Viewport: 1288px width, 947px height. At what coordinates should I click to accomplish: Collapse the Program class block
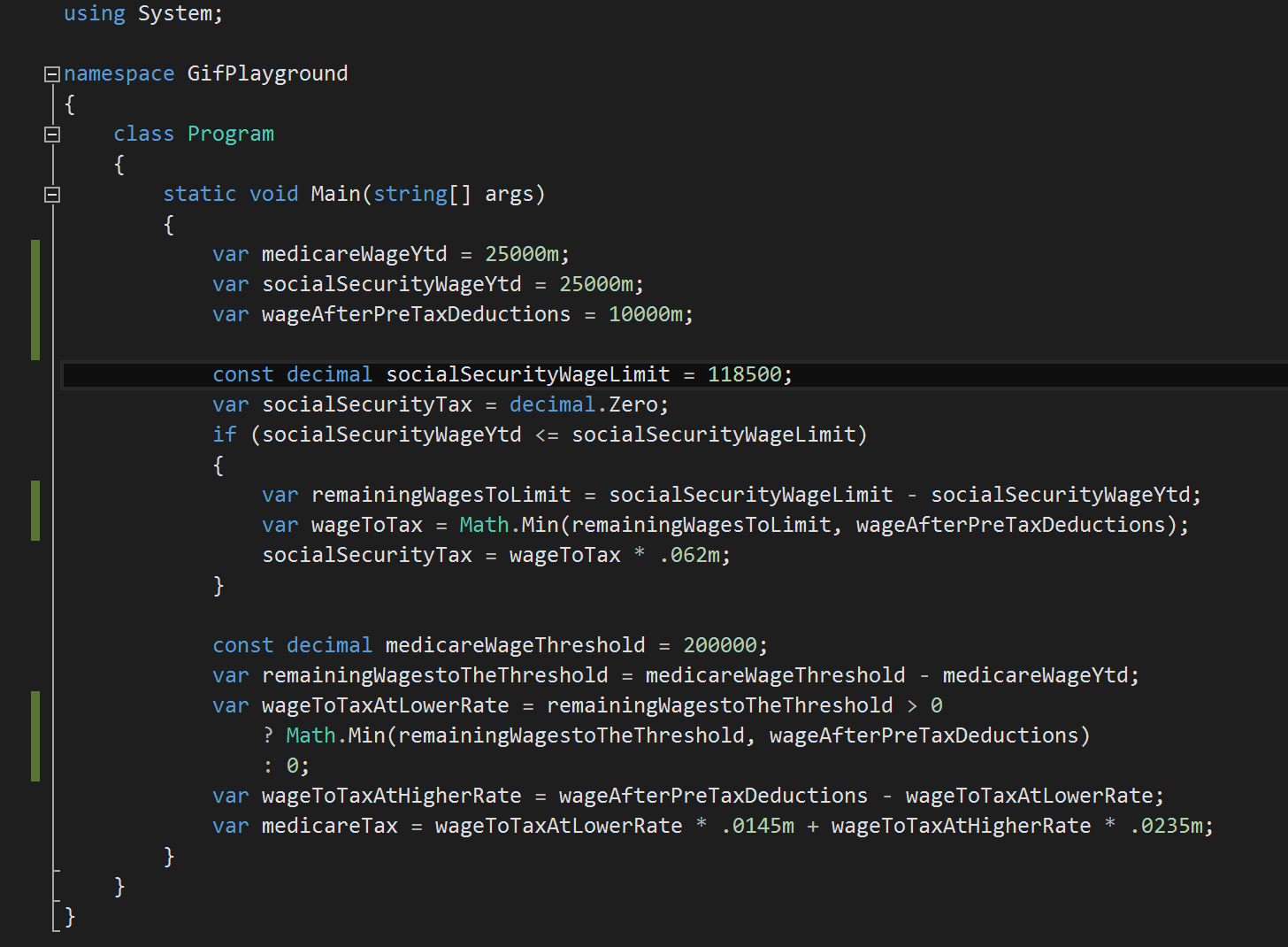[x=52, y=135]
